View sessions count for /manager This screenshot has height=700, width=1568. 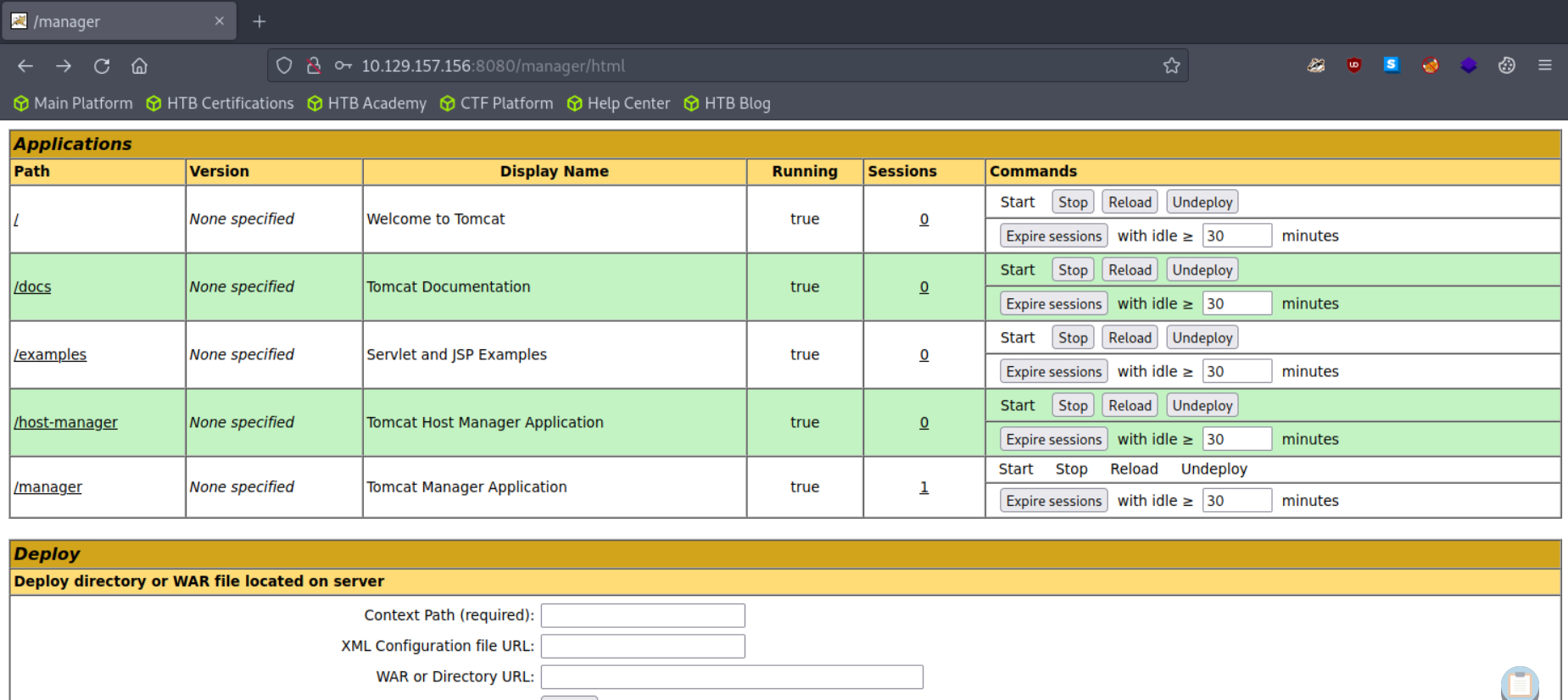pos(924,487)
